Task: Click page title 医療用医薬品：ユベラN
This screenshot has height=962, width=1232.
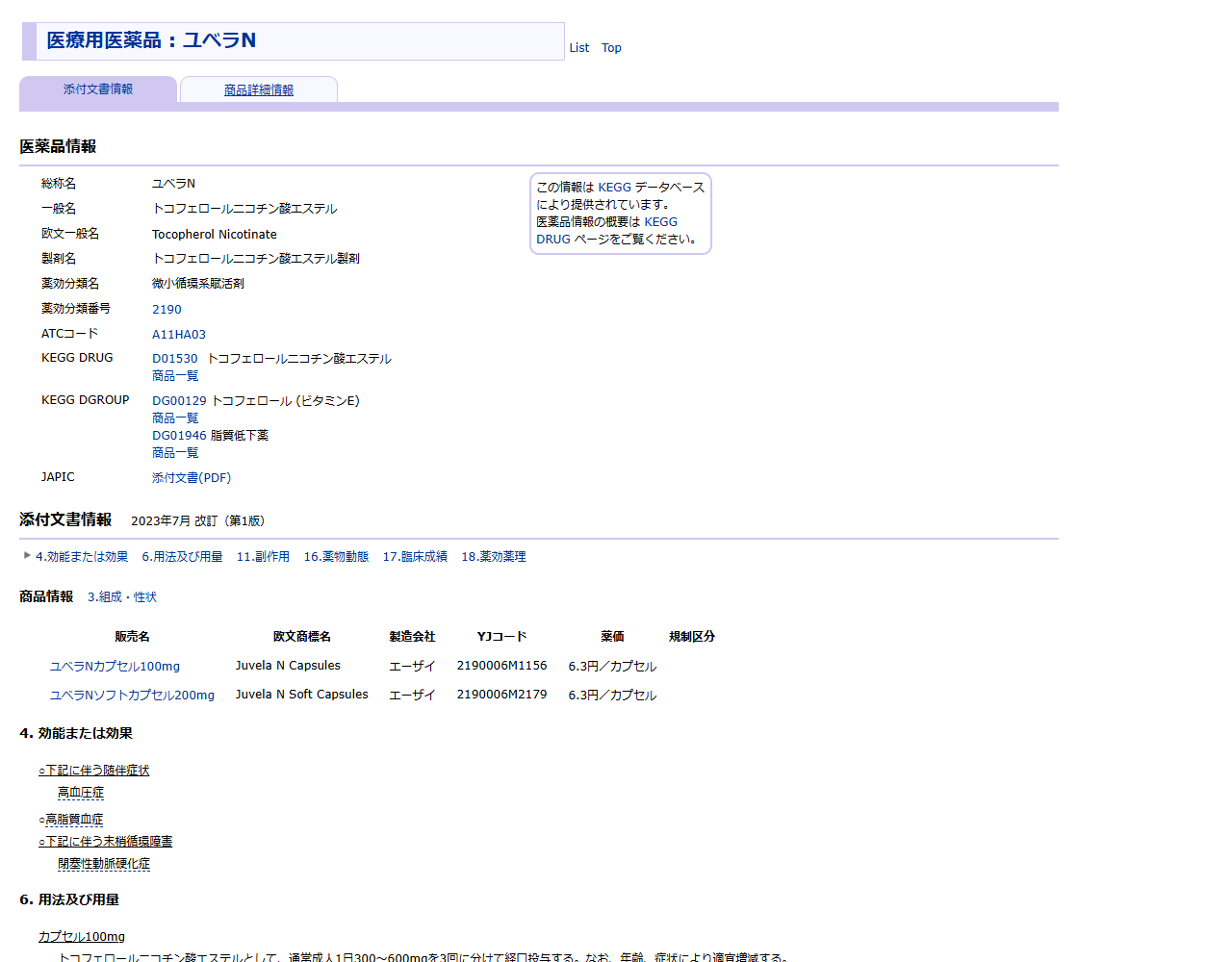Action: click(x=151, y=40)
